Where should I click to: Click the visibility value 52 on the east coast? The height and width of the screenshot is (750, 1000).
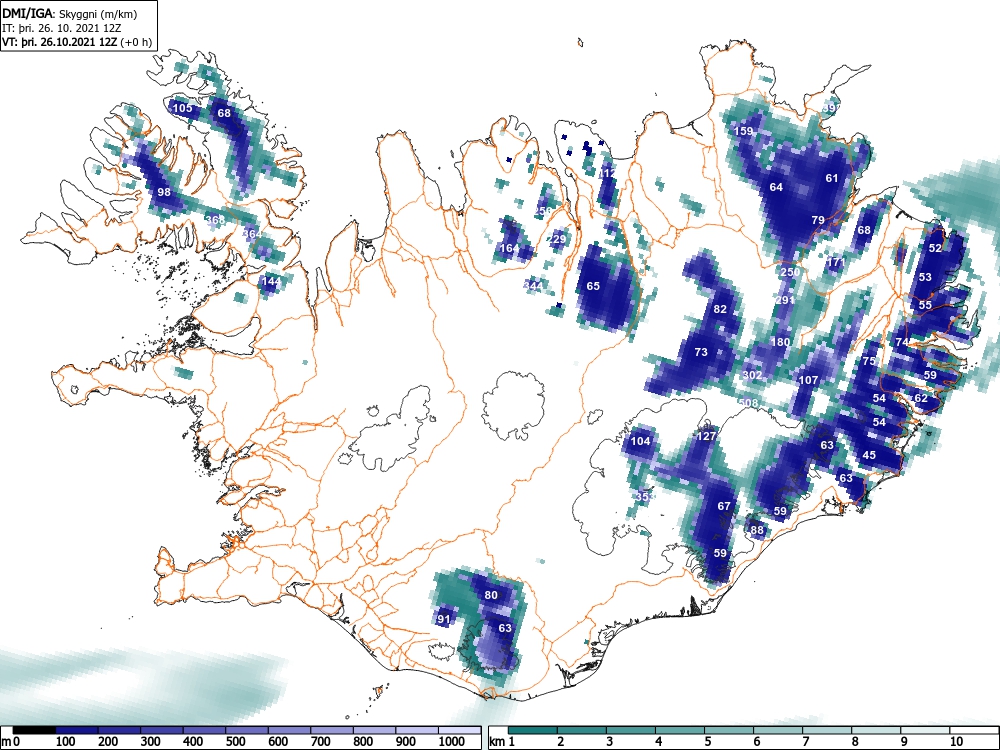coord(935,248)
